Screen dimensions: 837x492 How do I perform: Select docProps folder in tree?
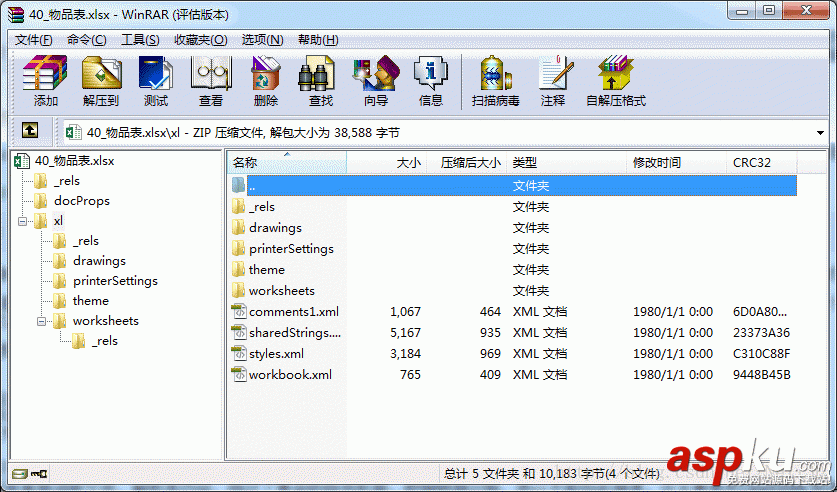tap(82, 201)
